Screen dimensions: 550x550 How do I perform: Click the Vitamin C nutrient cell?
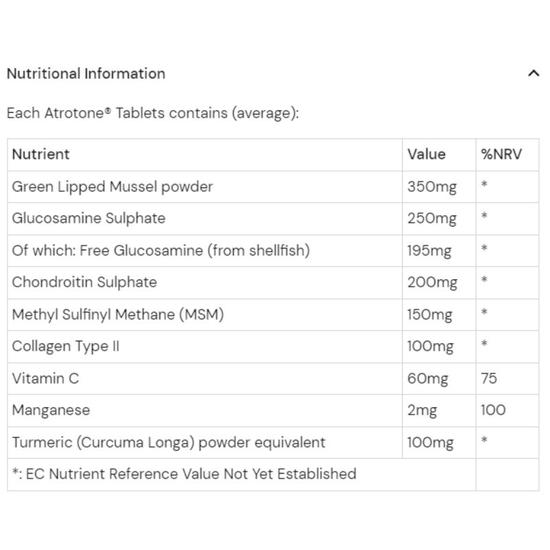point(205,378)
